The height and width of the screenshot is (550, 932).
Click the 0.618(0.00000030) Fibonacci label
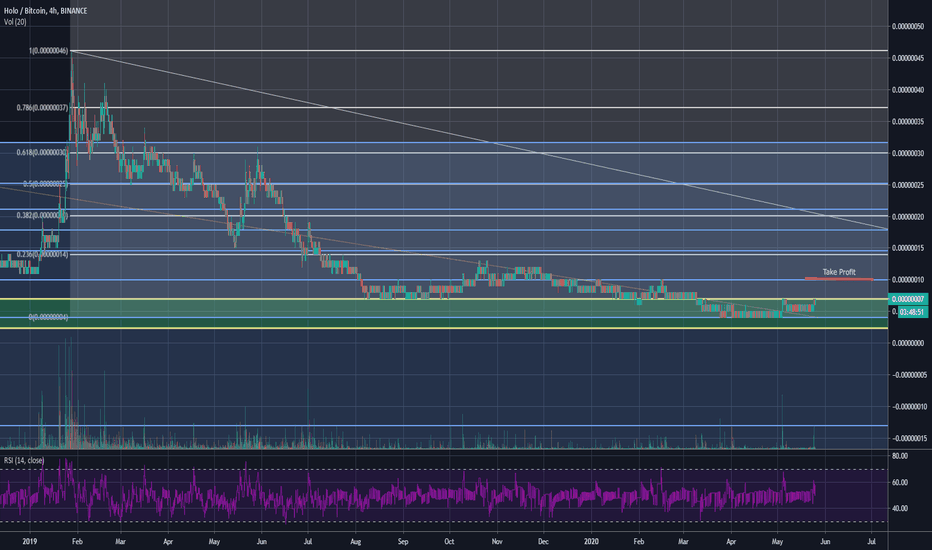click(42, 153)
